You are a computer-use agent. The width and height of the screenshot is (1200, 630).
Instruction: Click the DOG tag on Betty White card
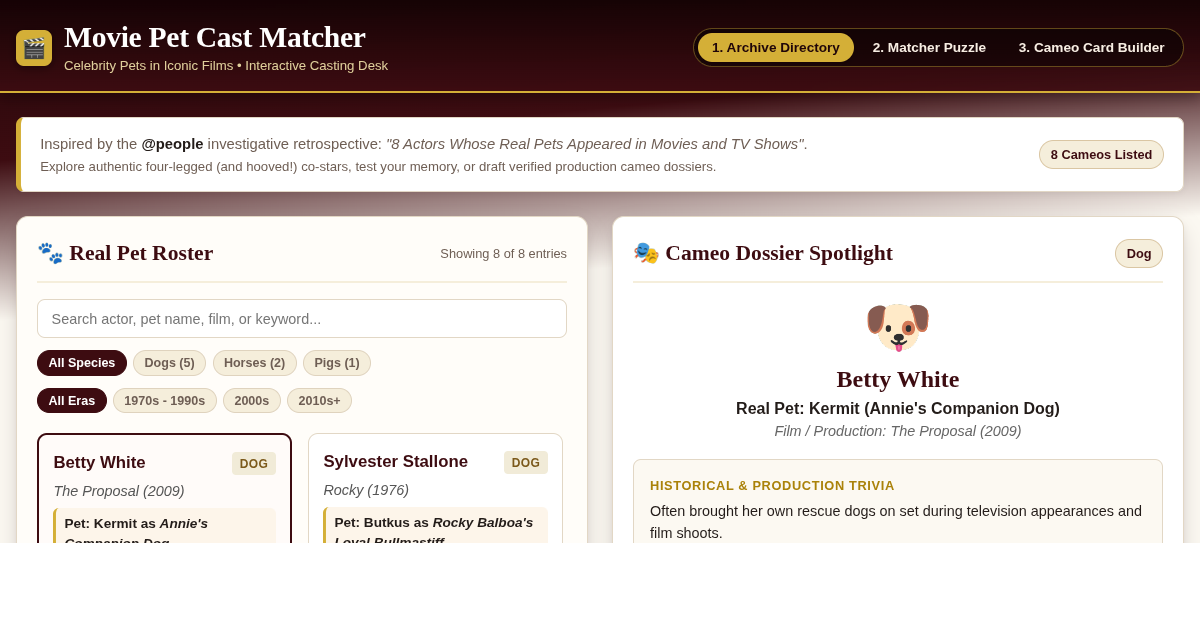[254, 464]
